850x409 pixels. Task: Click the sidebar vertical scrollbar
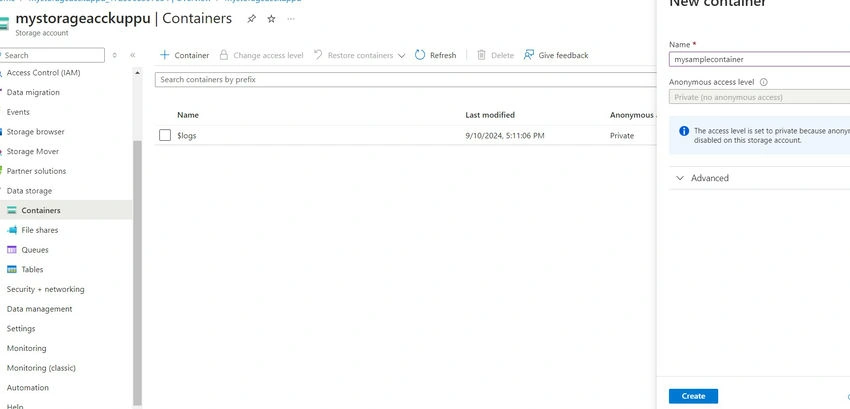[x=137, y=271]
